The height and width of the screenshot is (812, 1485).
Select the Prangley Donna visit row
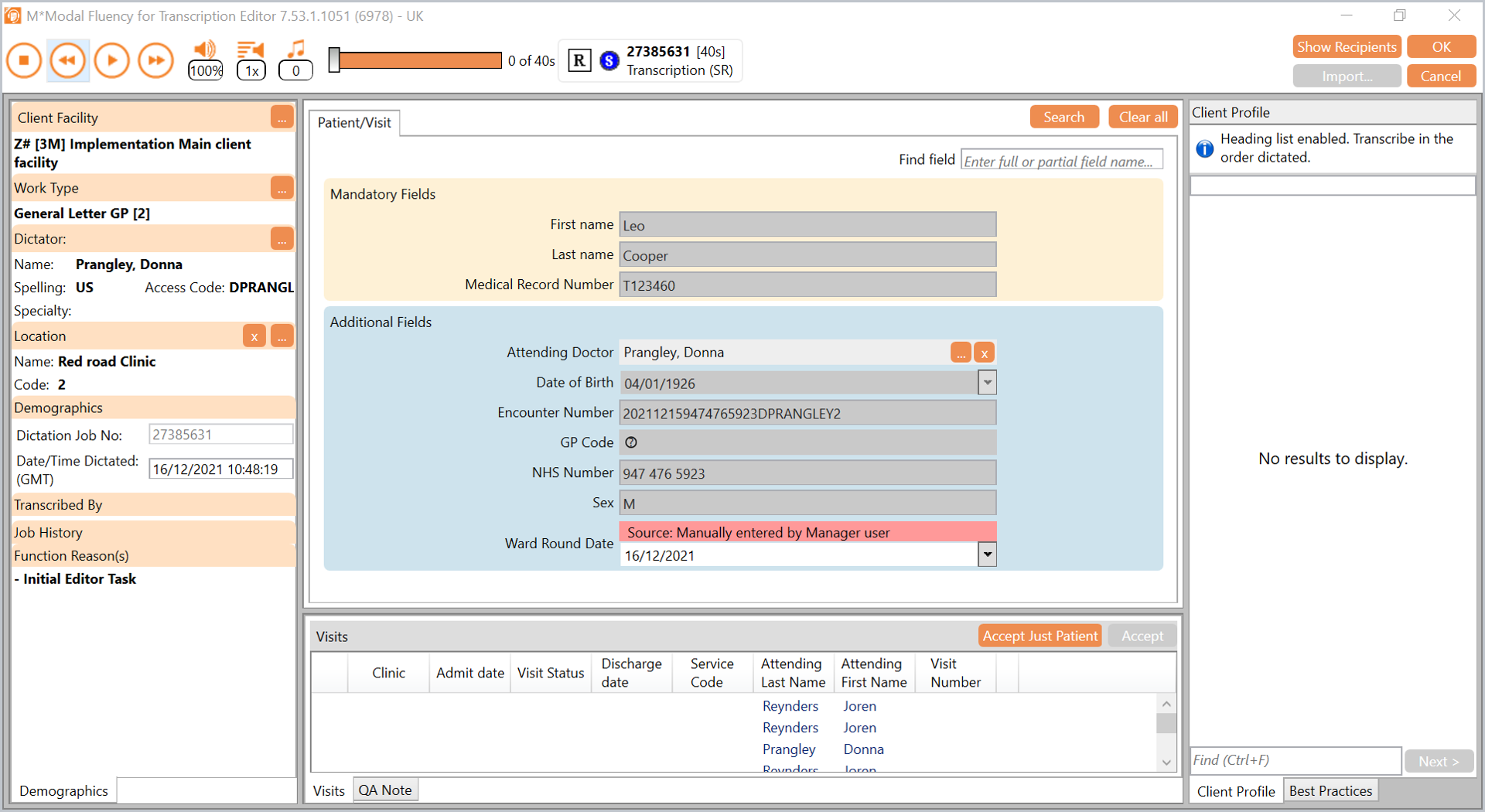pos(735,749)
